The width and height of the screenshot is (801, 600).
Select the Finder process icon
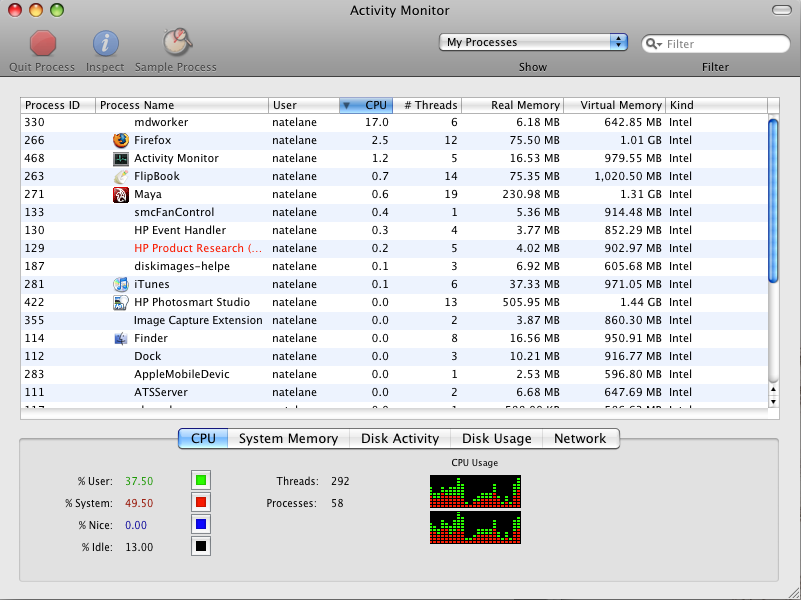pyautogui.click(x=121, y=338)
